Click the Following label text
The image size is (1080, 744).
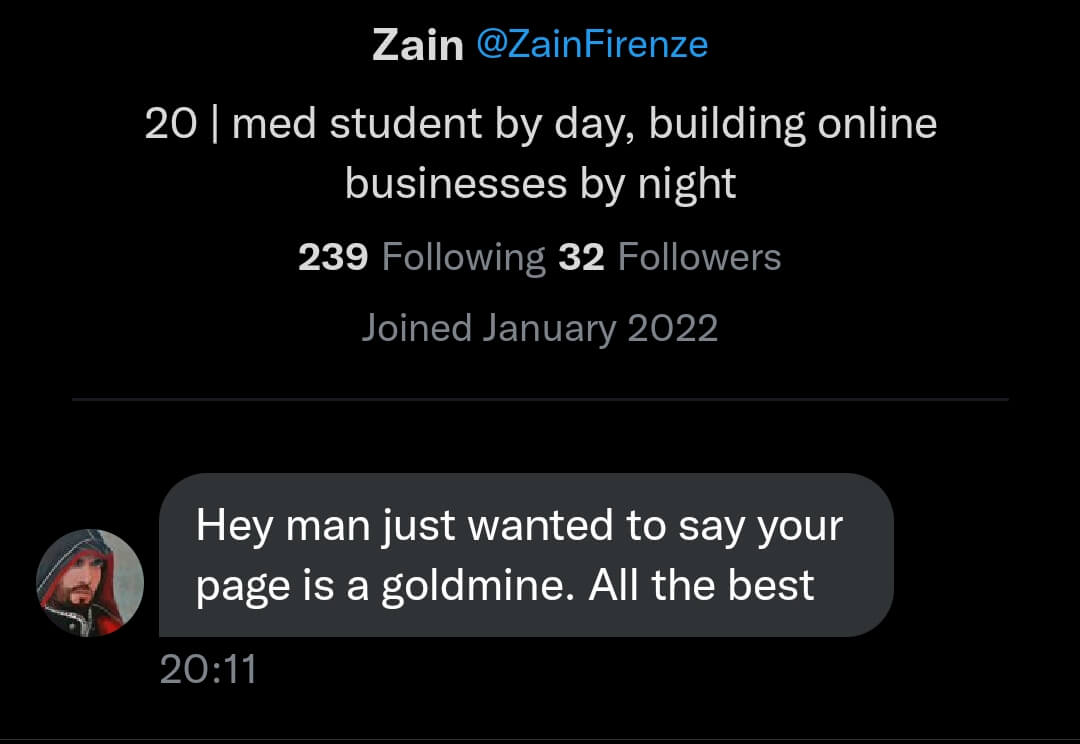pos(461,256)
